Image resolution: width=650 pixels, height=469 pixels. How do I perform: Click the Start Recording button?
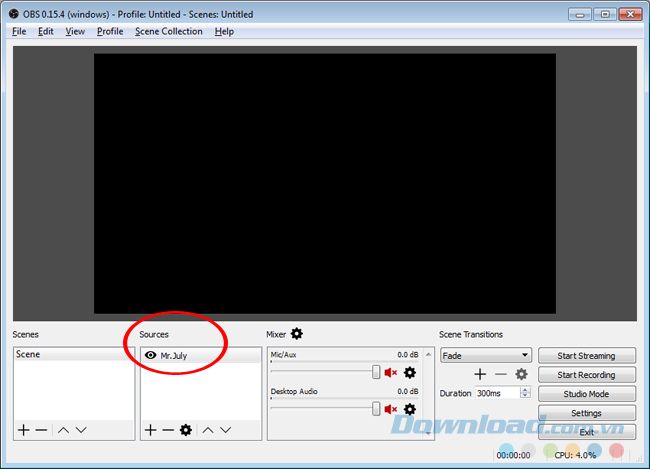point(587,375)
